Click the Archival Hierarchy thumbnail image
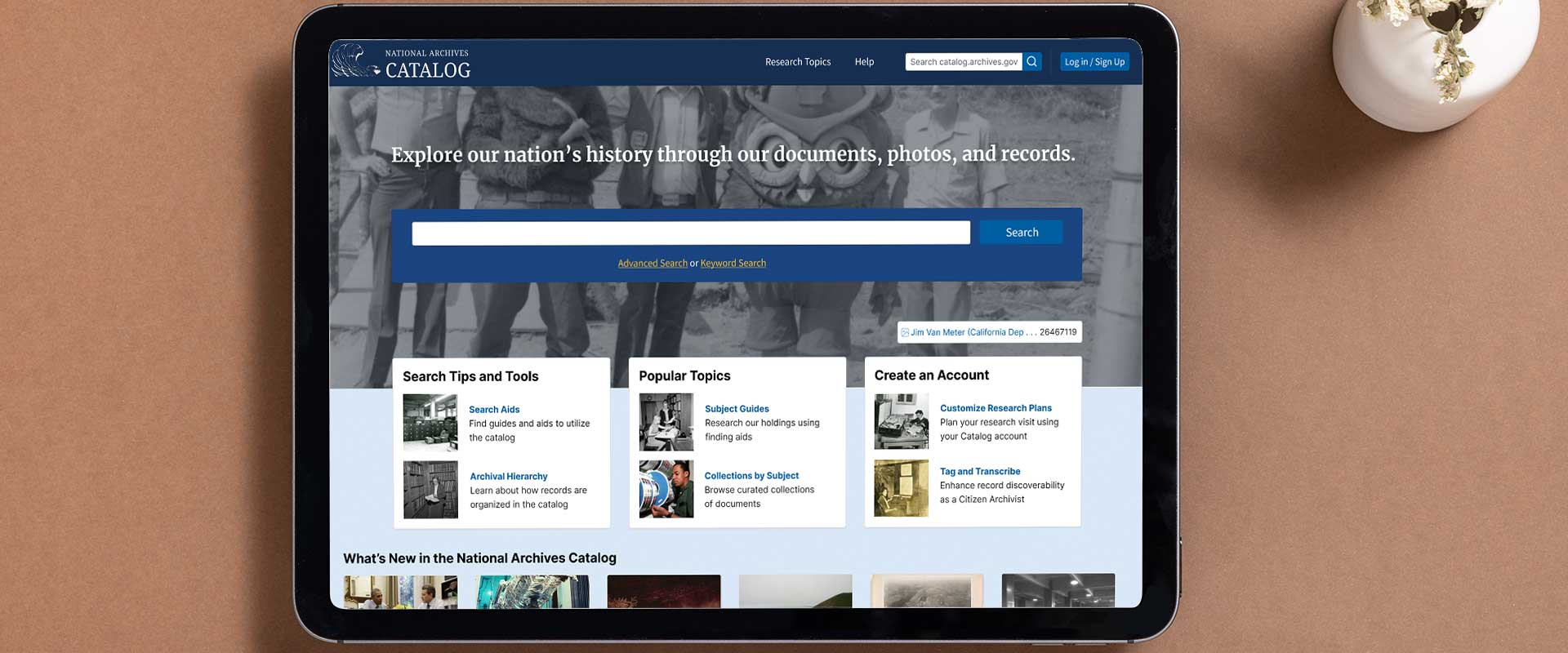Image resolution: width=1568 pixels, height=653 pixels. pyautogui.click(x=430, y=490)
